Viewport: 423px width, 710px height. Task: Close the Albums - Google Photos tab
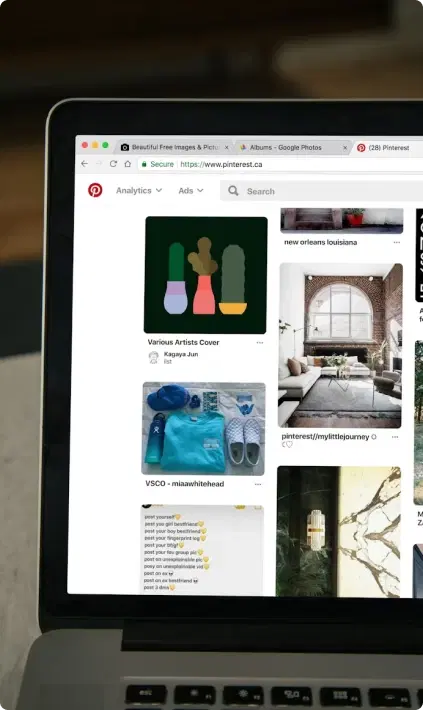point(345,148)
